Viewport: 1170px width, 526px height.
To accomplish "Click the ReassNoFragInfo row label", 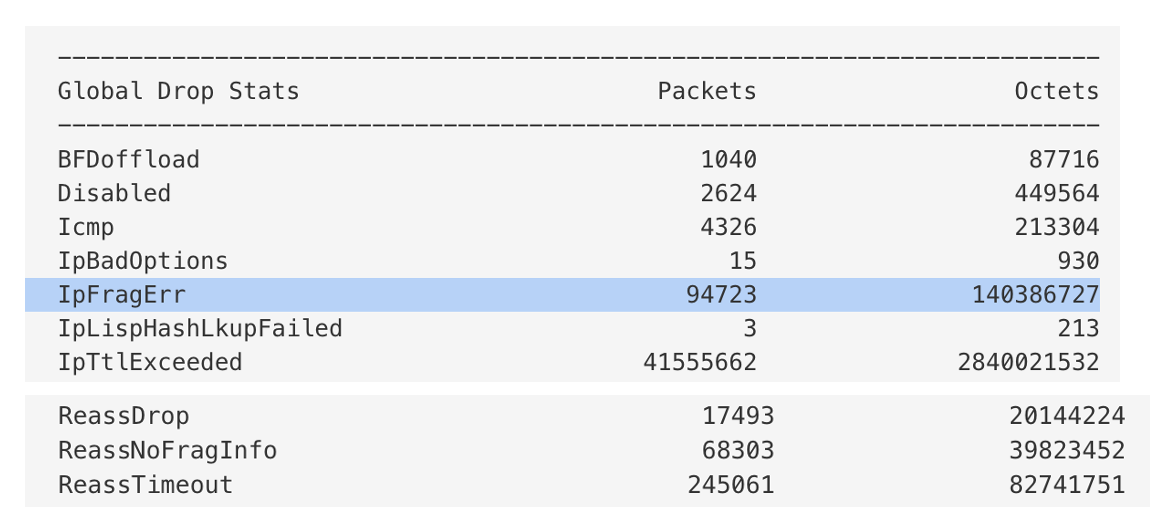I will (167, 450).
